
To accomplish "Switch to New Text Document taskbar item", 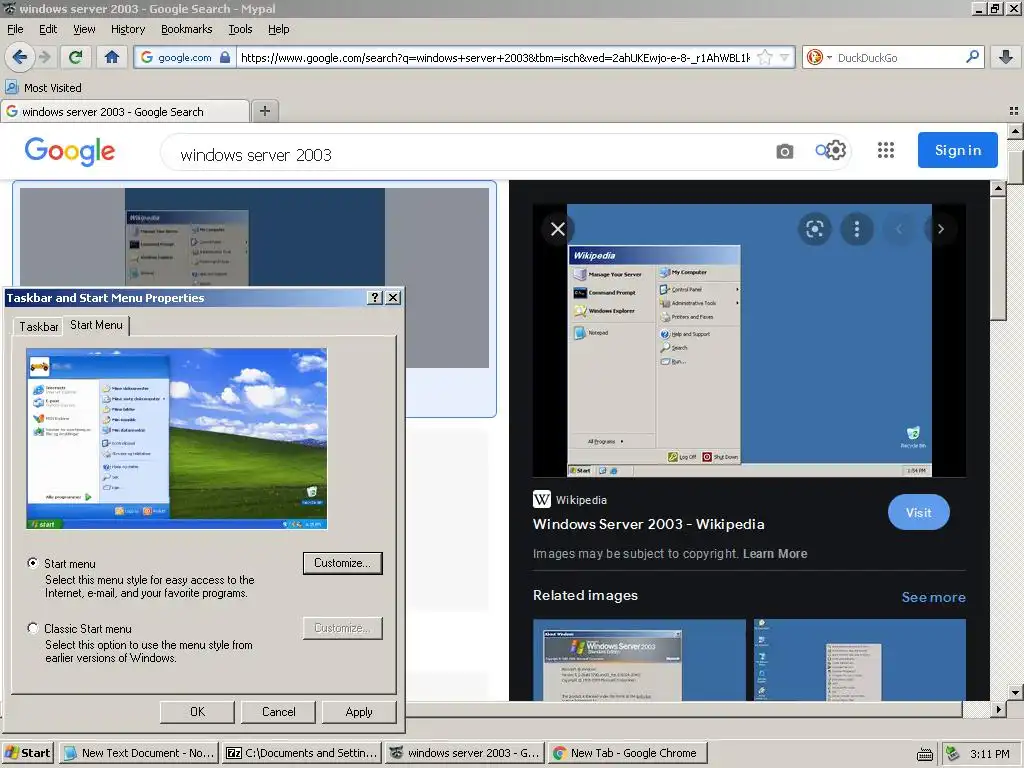I will point(138,753).
